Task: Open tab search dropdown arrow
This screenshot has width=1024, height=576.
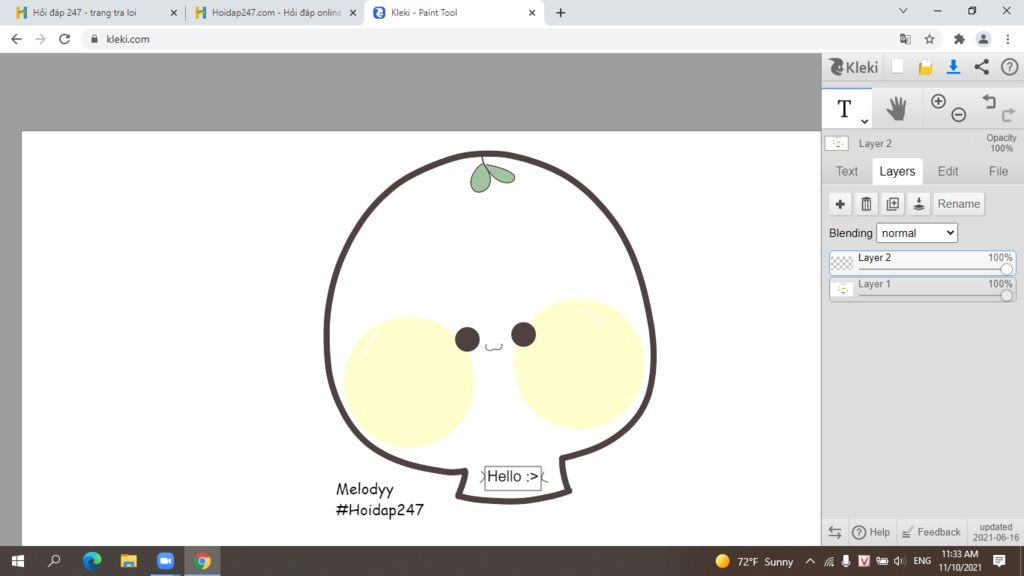Action: (x=903, y=11)
